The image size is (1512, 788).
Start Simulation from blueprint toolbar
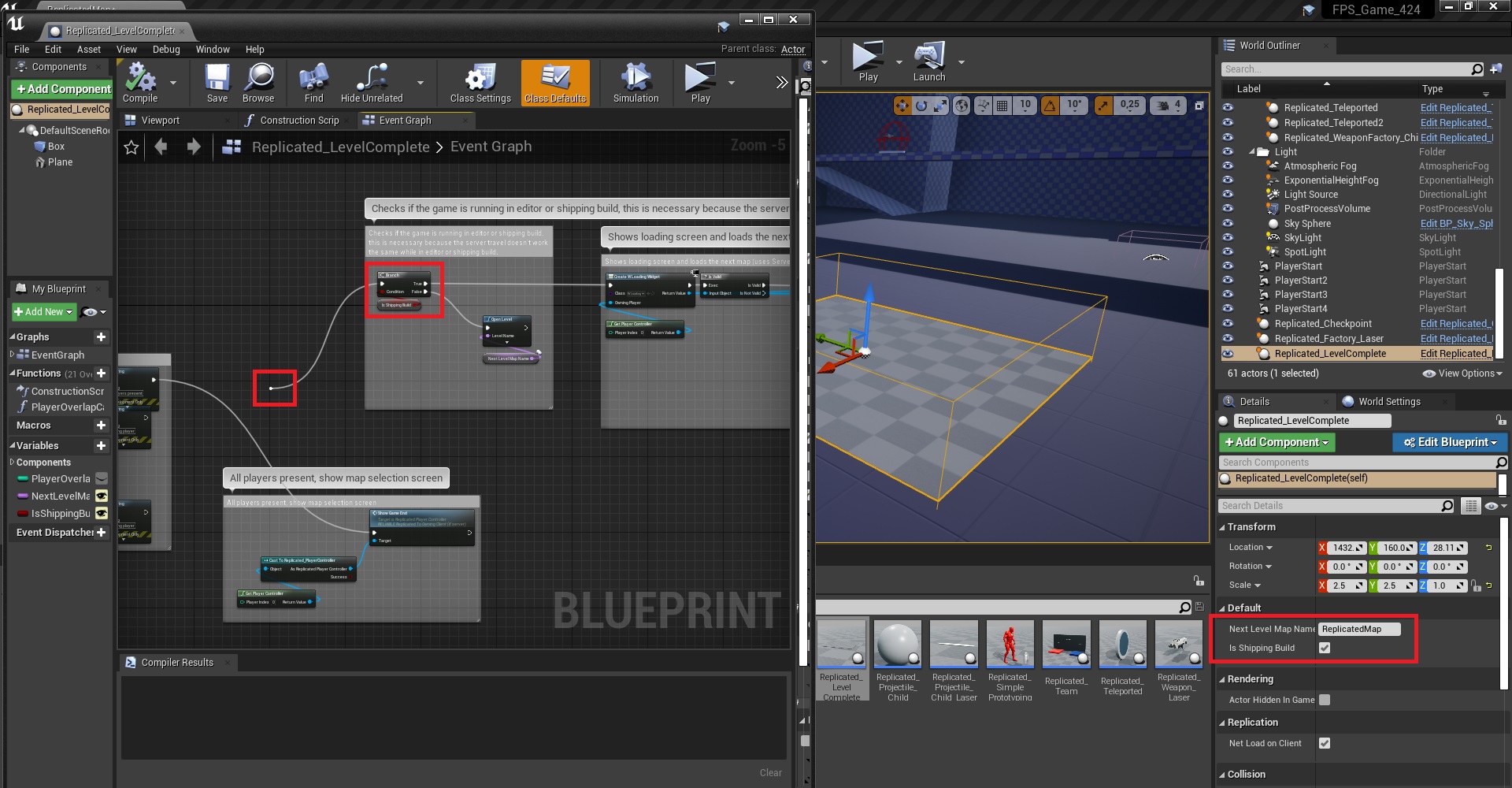(x=636, y=82)
